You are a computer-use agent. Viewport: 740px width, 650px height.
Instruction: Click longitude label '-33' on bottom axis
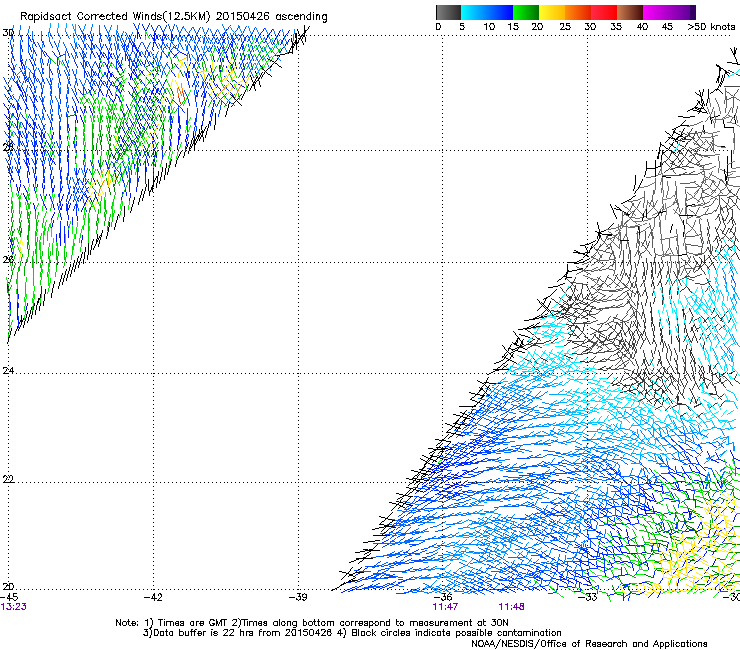588,597
